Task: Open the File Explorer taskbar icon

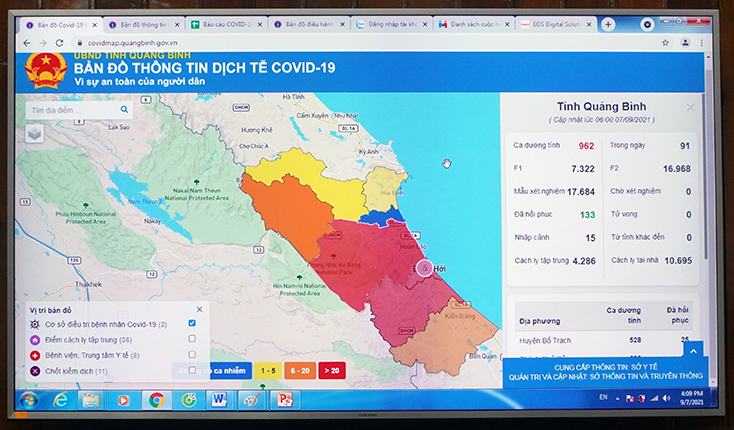Action: [91, 401]
